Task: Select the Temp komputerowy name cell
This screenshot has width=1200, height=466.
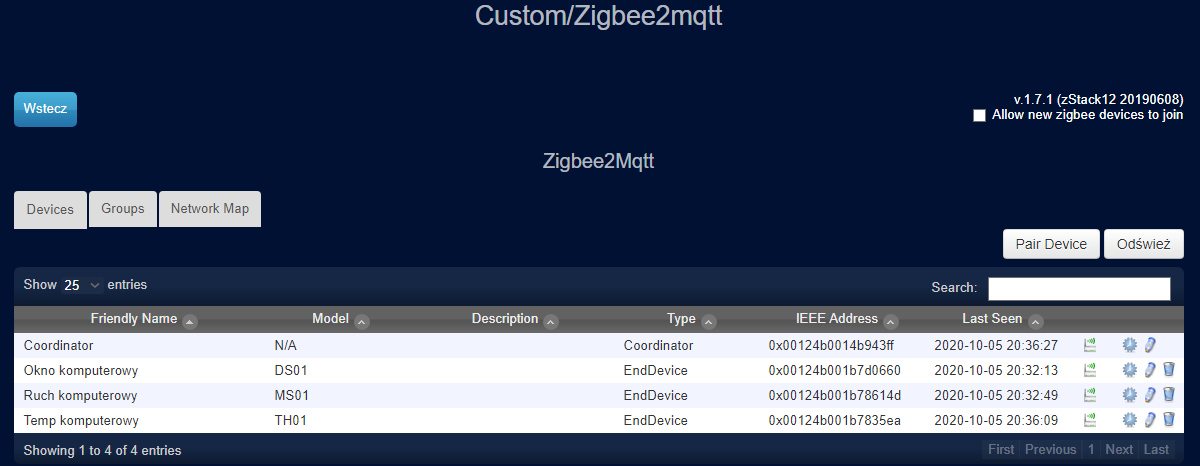Action: coord(81,420)
